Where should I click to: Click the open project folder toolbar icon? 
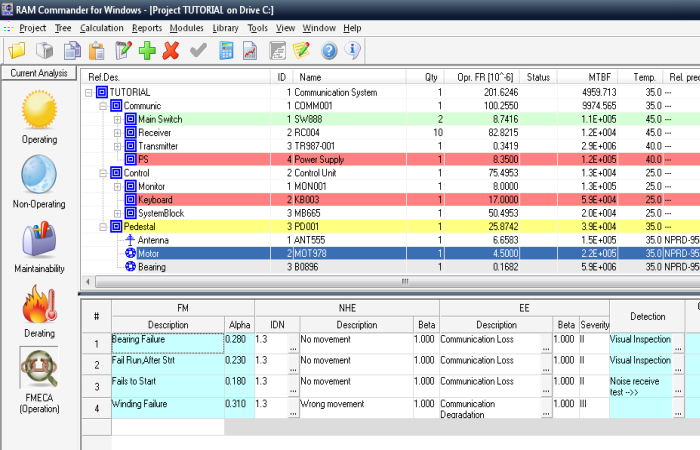(17, 50)
